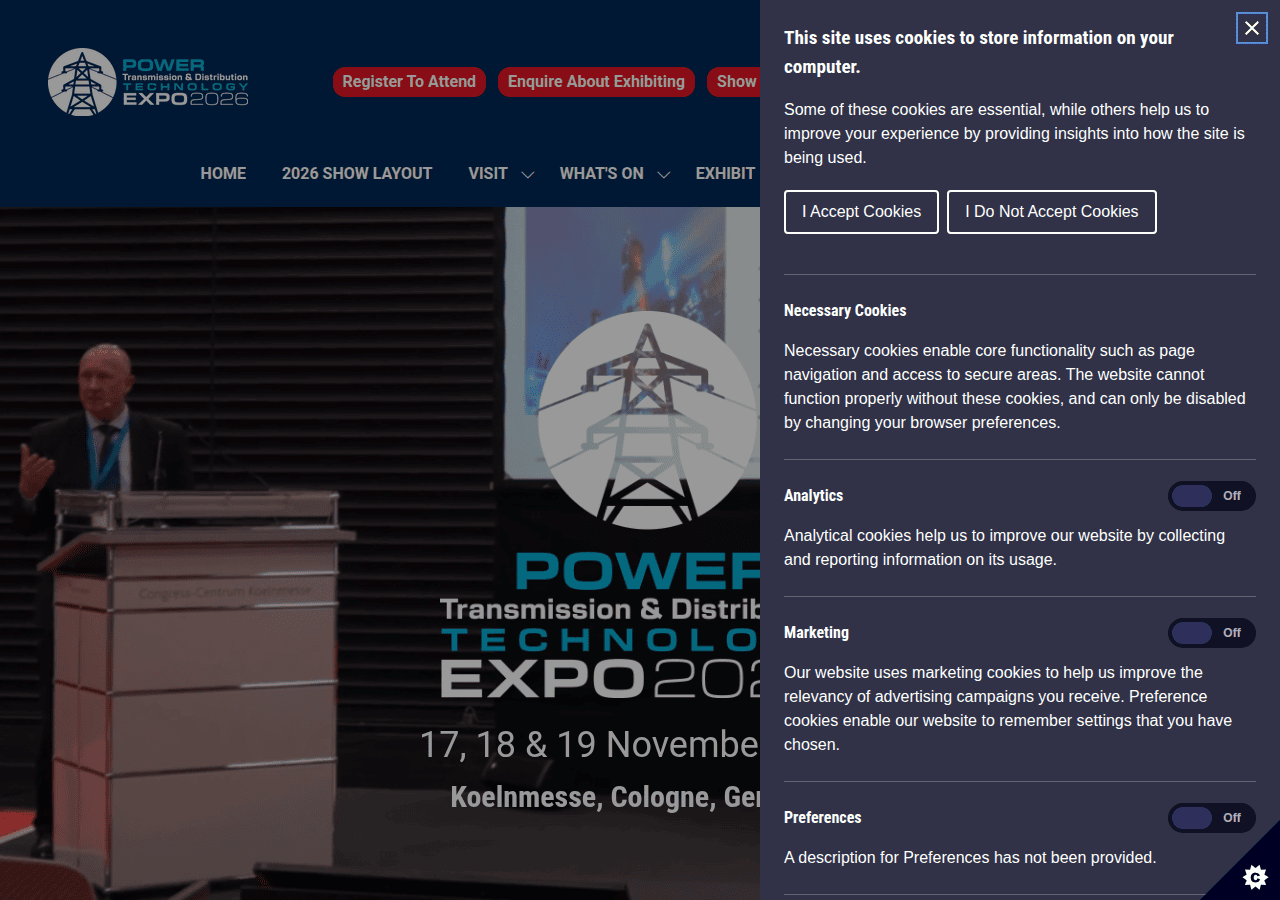Turn on the Analytics cookies toggle
The width and height of the screenshot is (1280, 900).
coord(1212,496)
